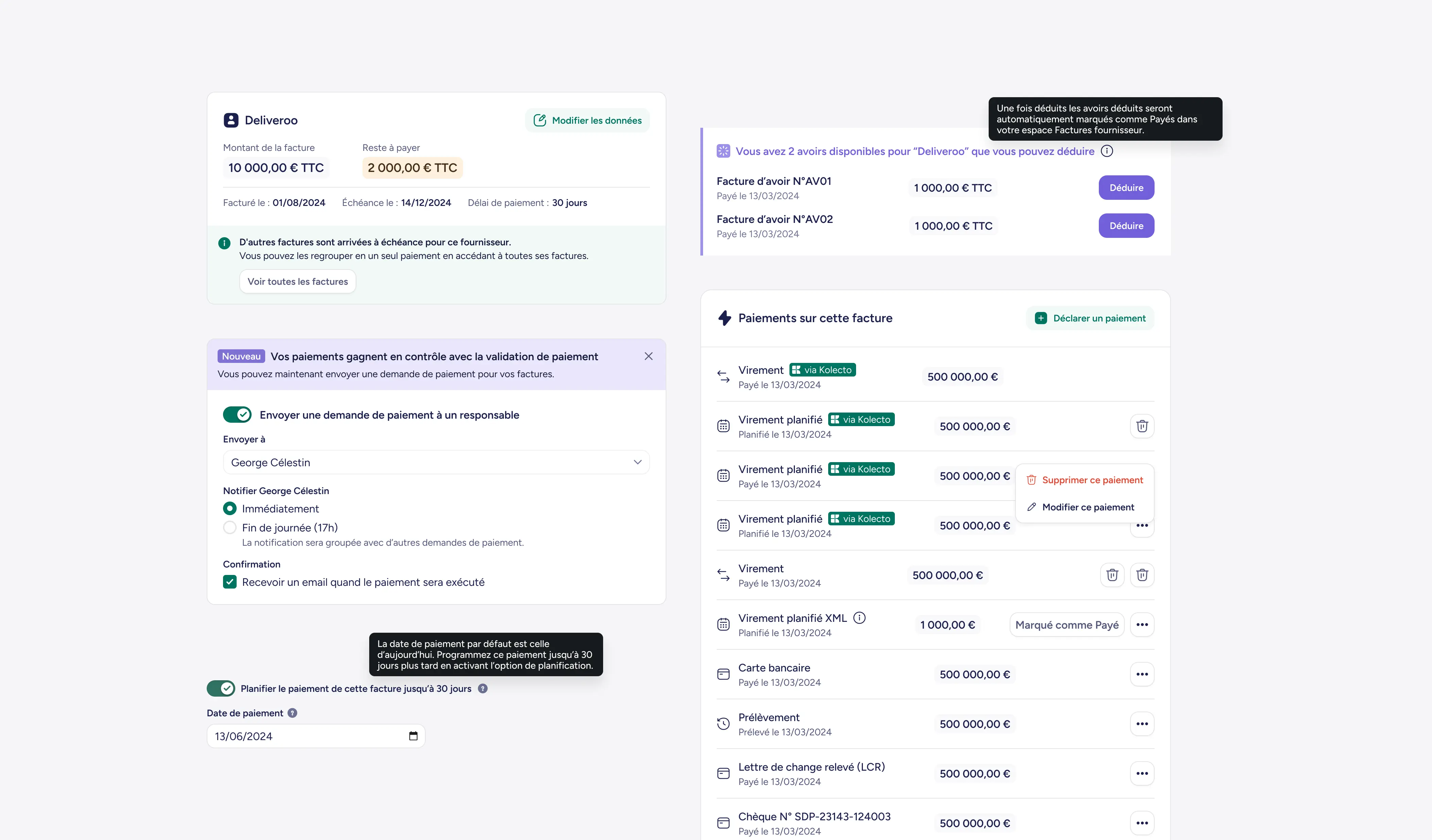This screenshot has height=840, width=1432.
Task: Click the Prélèvement clock icon
Action: [723, 723]
